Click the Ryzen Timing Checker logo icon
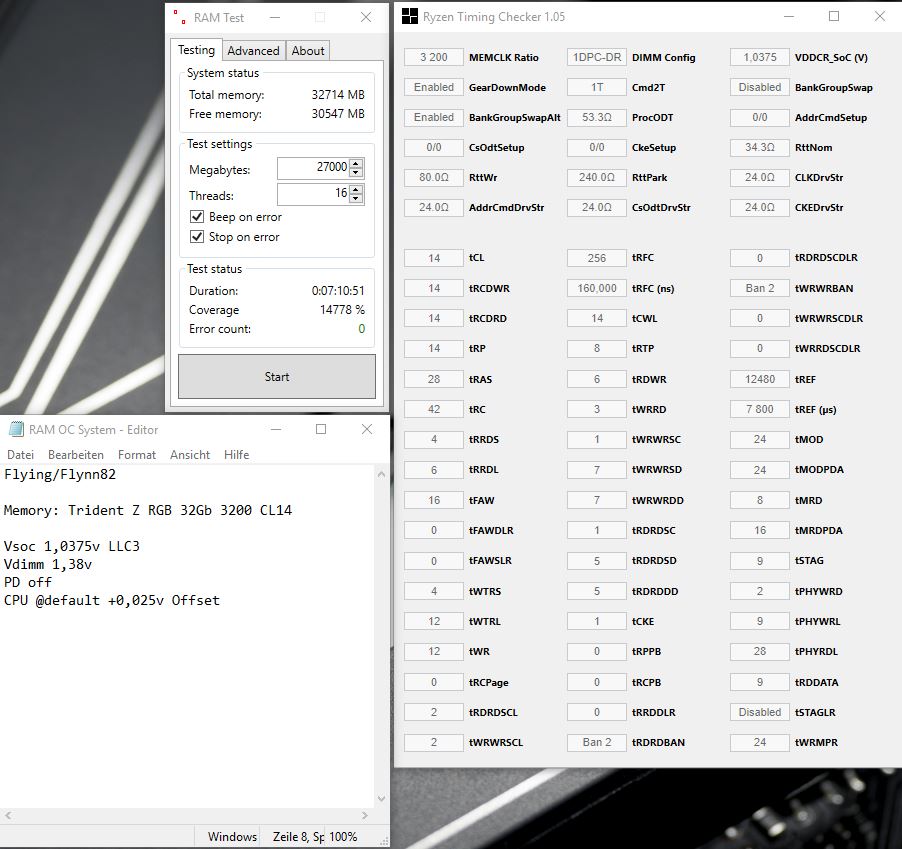 coord(410,17)
